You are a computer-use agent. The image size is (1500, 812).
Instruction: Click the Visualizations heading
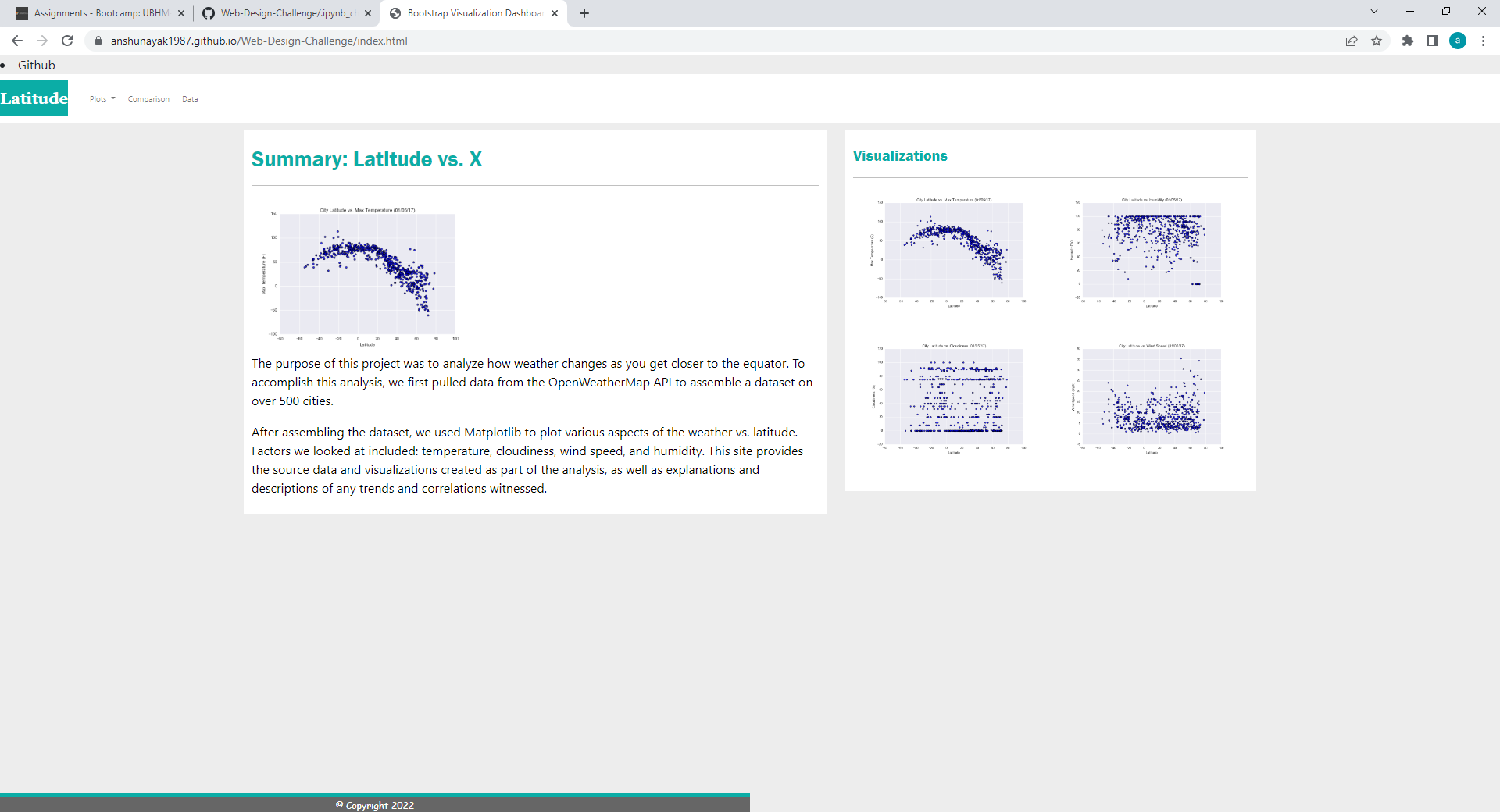(900, 156)
